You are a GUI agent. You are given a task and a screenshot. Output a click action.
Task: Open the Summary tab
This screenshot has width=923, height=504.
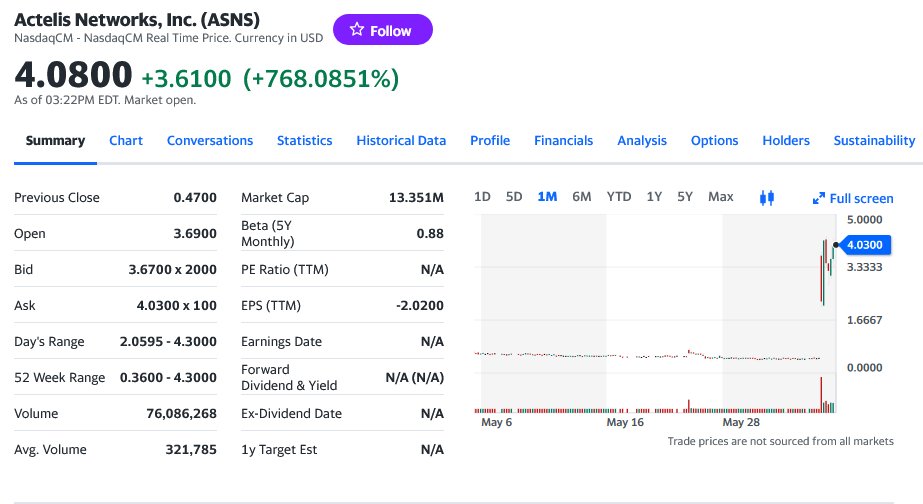(x=55, y=141)
